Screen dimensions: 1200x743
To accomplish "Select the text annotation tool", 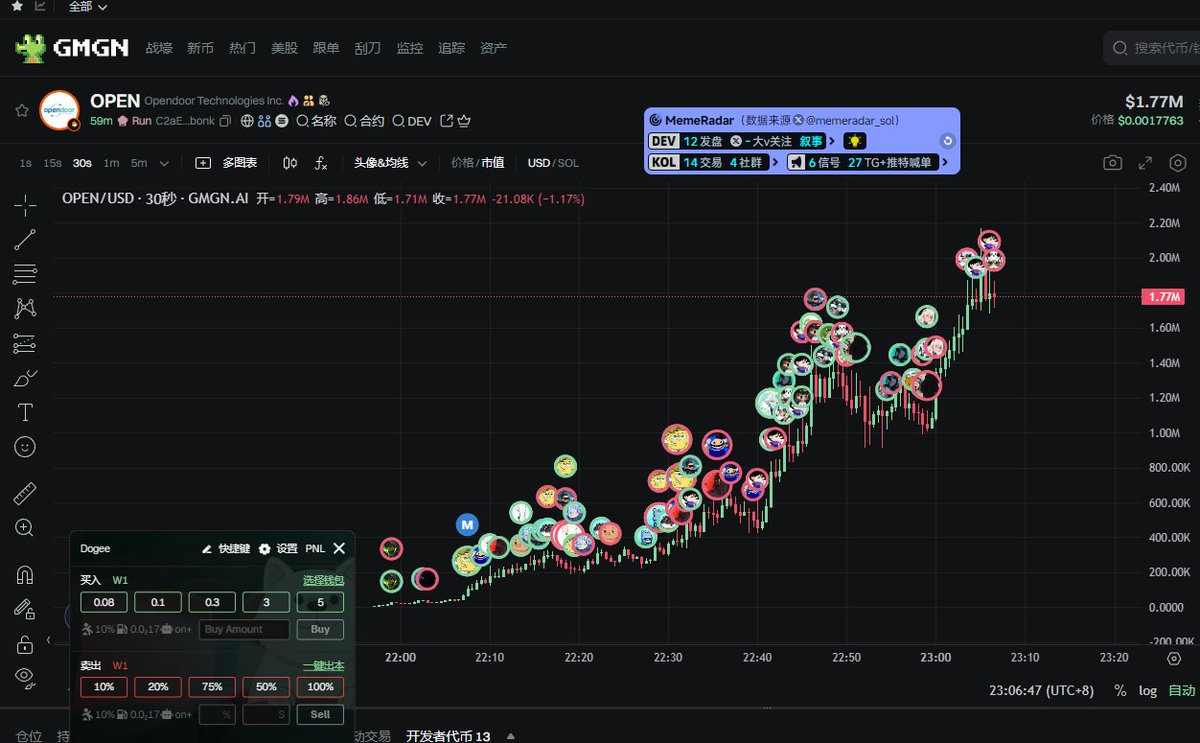I will [x=25, y=412].
